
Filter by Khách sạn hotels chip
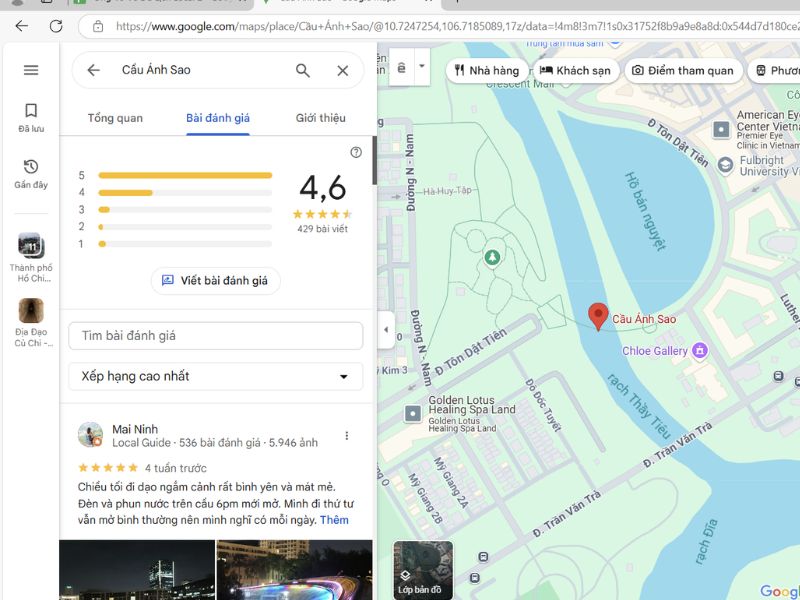(576, 70)
